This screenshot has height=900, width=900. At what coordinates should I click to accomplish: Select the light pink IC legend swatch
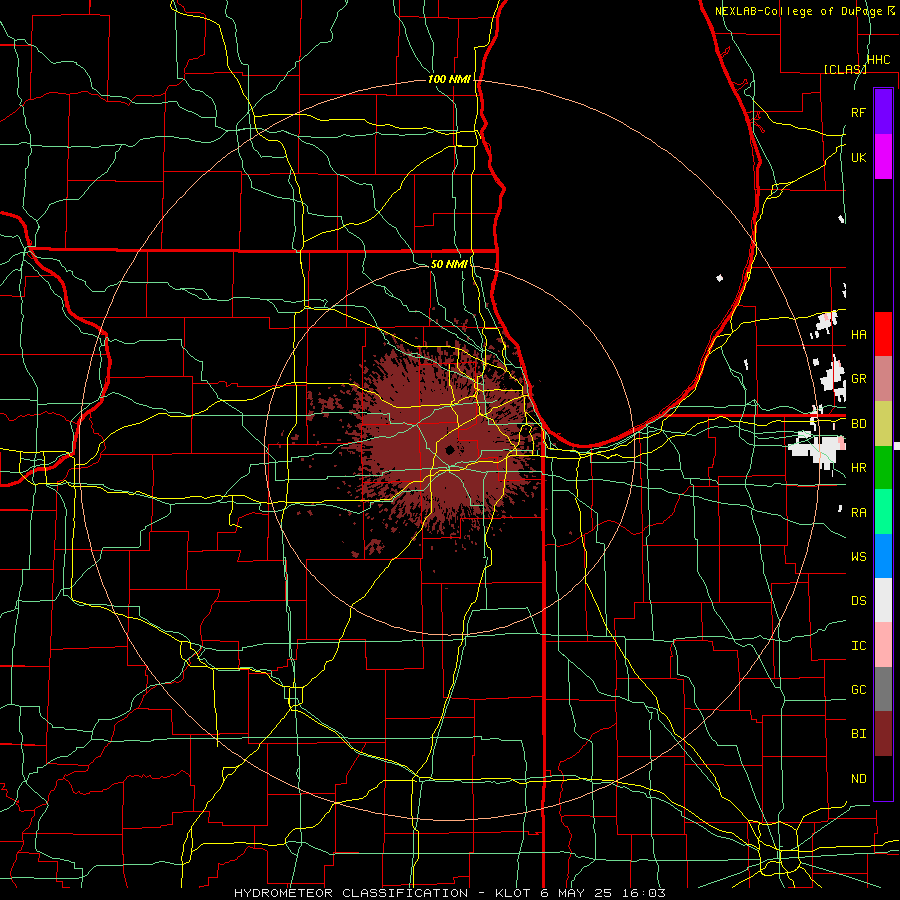[x=883, y=645]
